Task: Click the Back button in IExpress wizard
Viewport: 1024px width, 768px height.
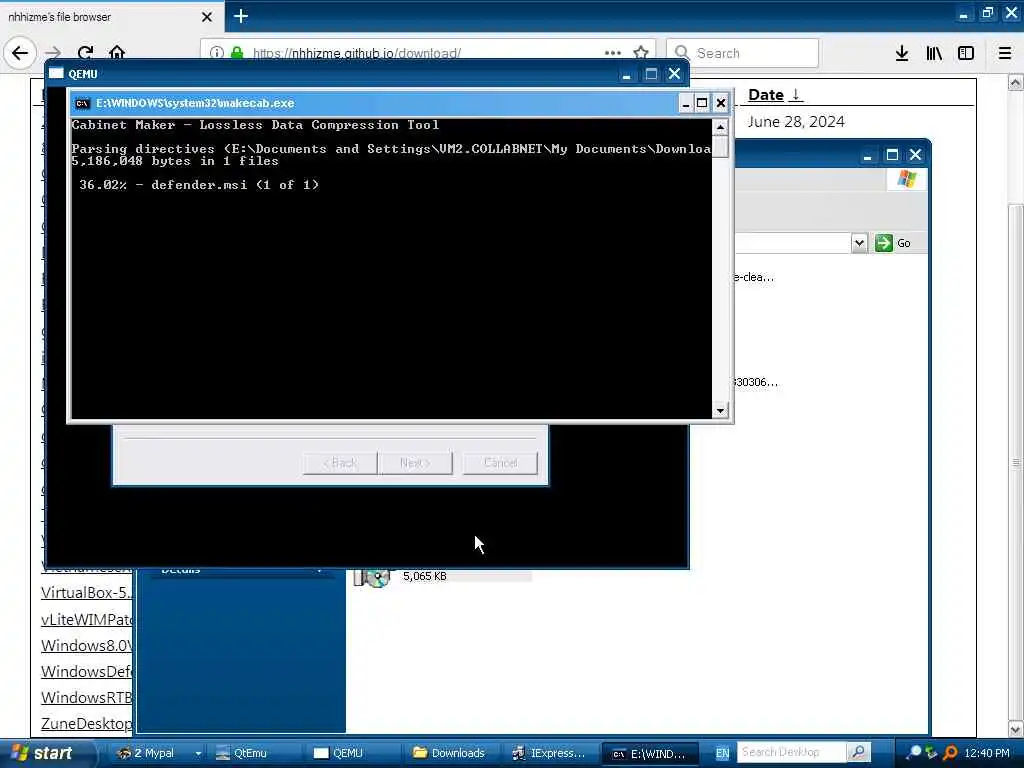Action: [340, 462]
